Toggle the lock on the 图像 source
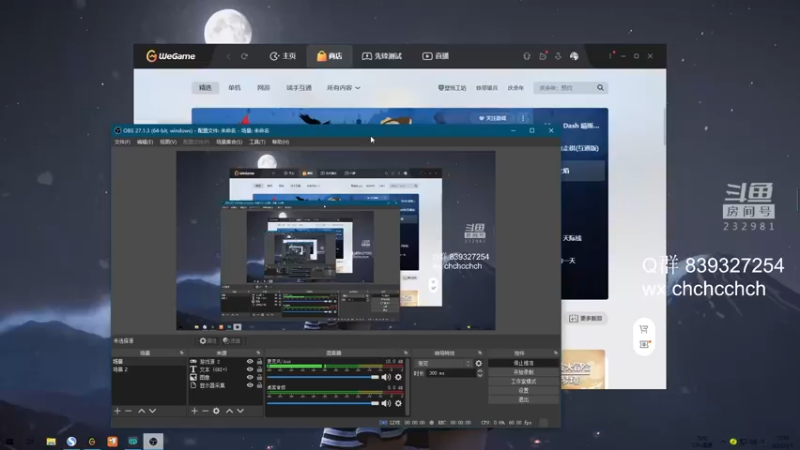Screen dimensions: 800x450 point(259,378)
